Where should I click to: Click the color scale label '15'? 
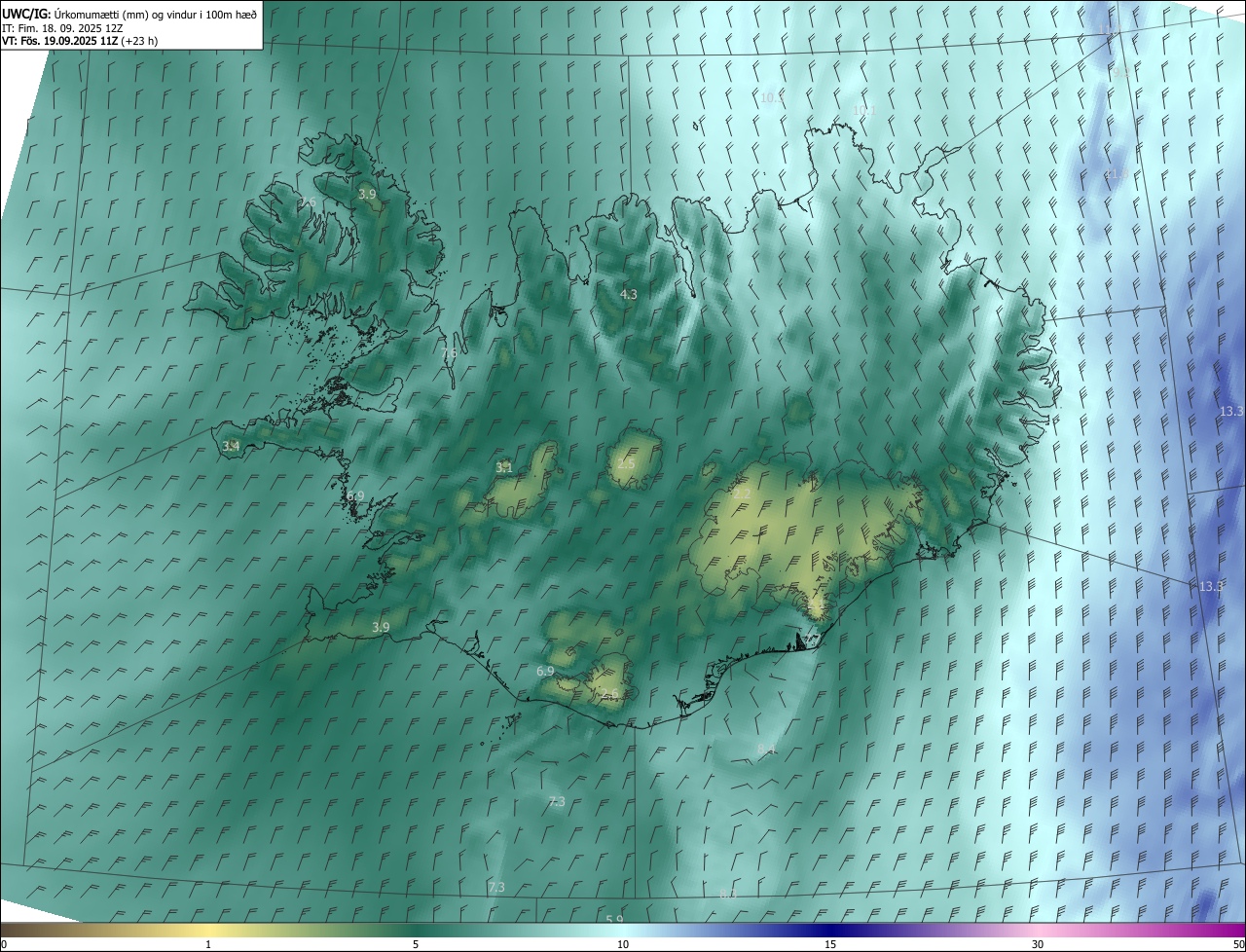[x=830, y=944]
